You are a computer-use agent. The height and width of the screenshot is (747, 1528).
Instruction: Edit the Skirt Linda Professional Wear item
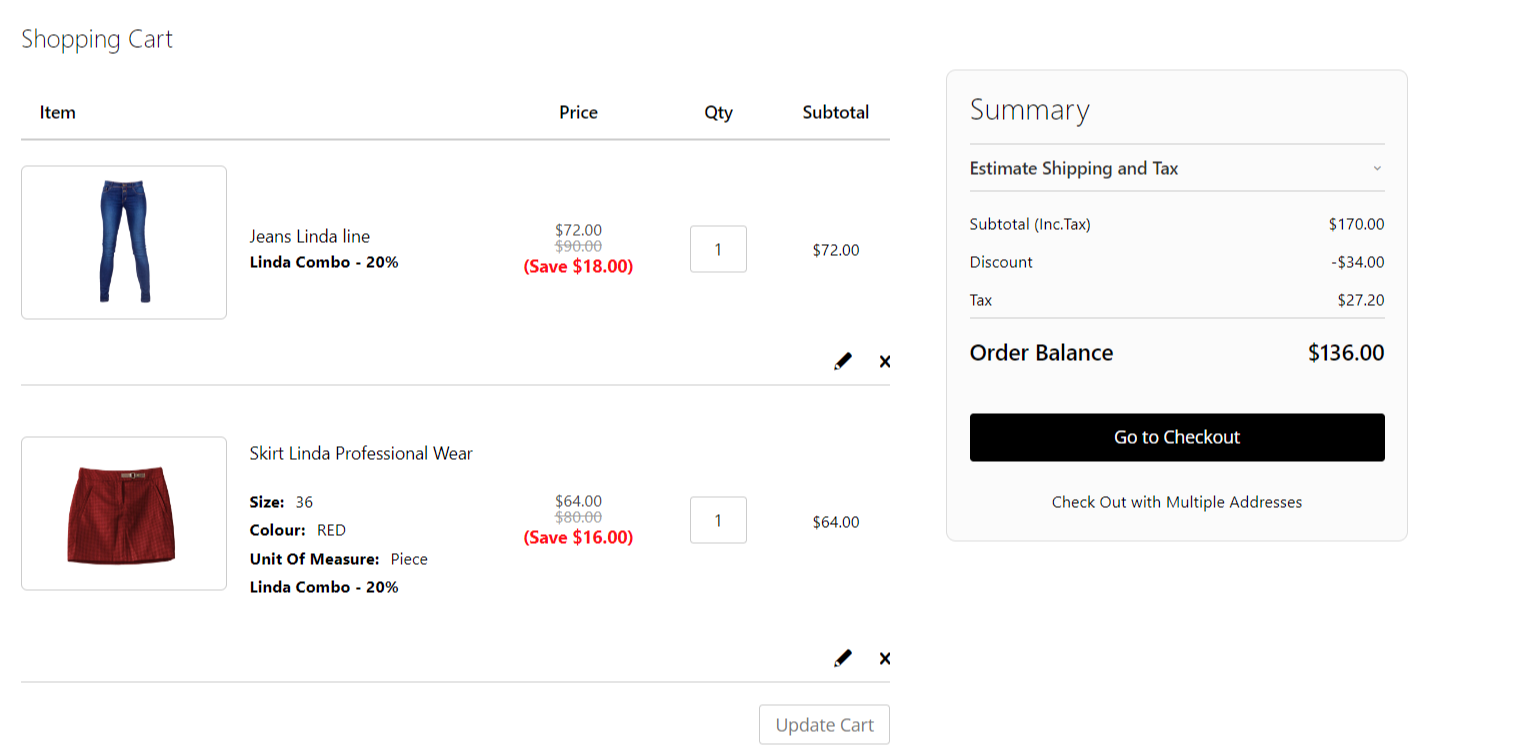point(843,658)
